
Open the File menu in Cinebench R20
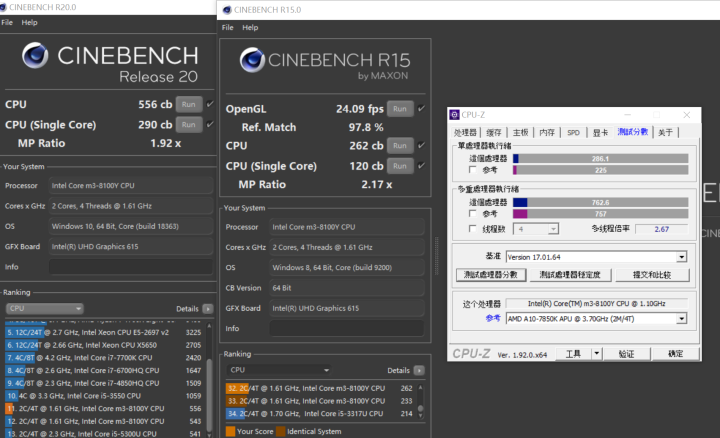tap(7, 22)
